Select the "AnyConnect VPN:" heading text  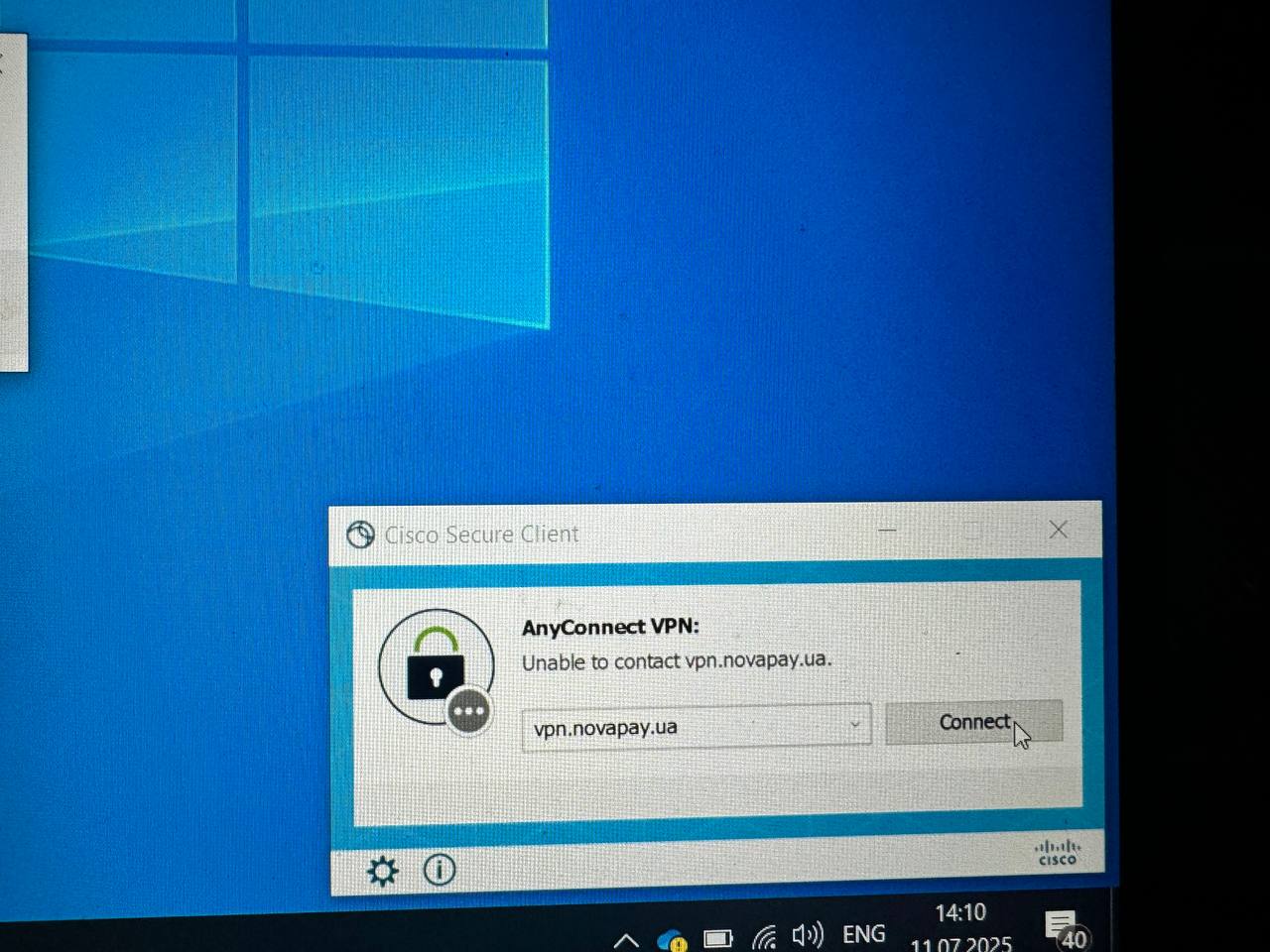click(x=610, y=627)
